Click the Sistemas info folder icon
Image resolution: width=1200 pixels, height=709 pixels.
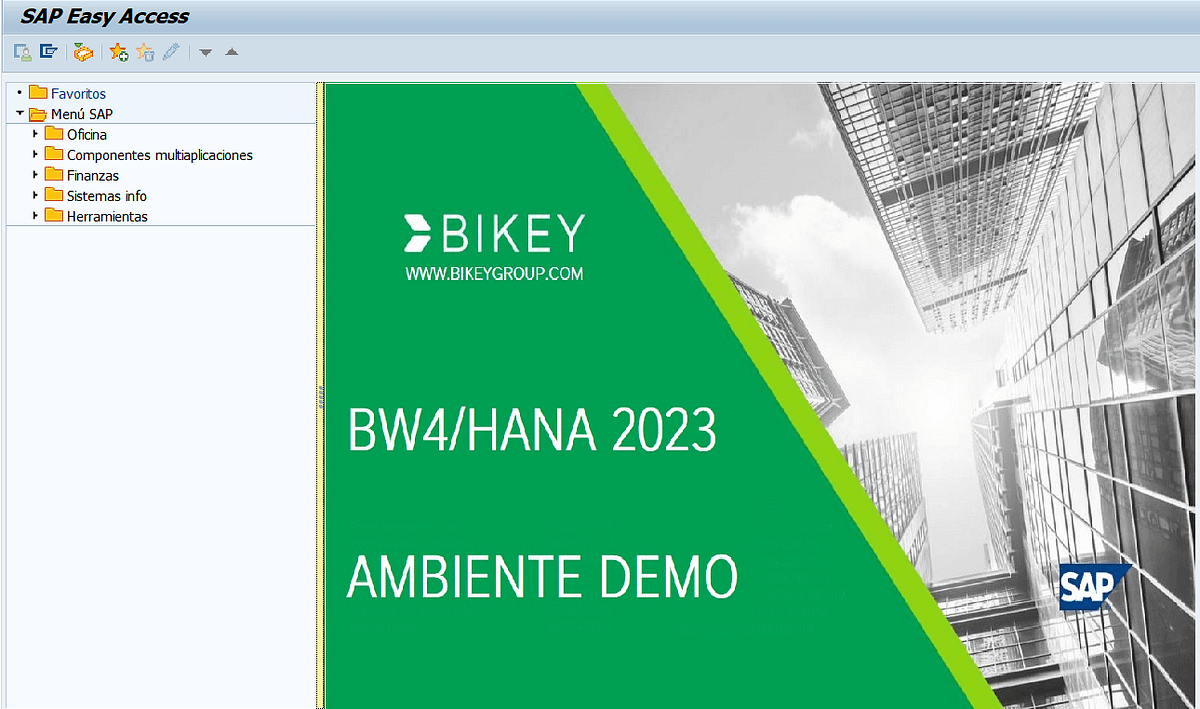coord(54,196)
